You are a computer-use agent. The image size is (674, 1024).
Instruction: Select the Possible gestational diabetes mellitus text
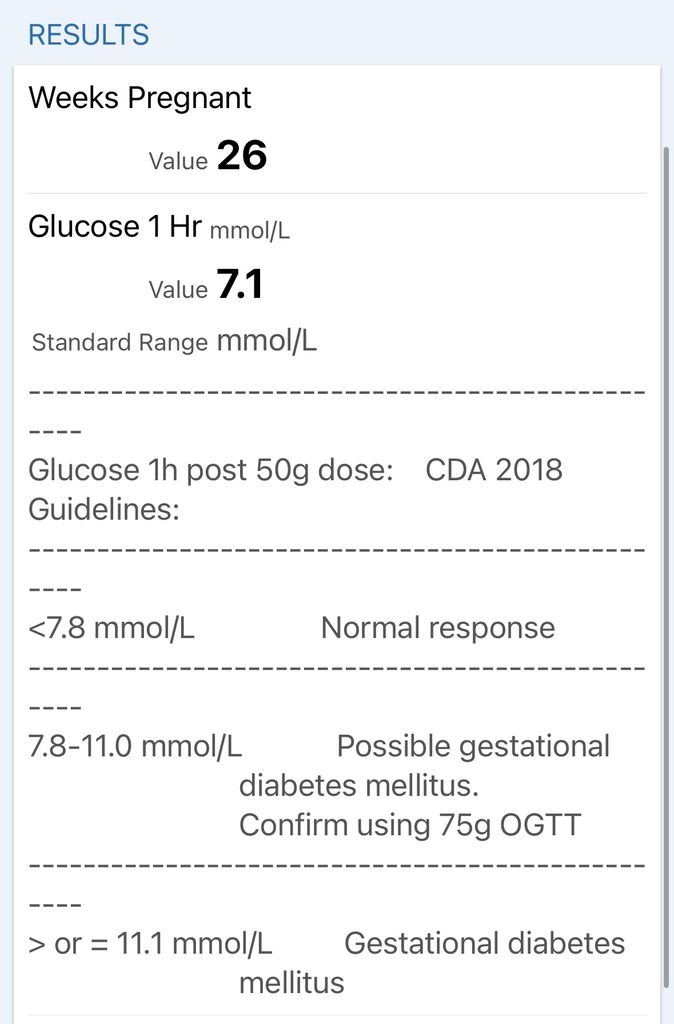pyautogui.click(x=424, y=765)
